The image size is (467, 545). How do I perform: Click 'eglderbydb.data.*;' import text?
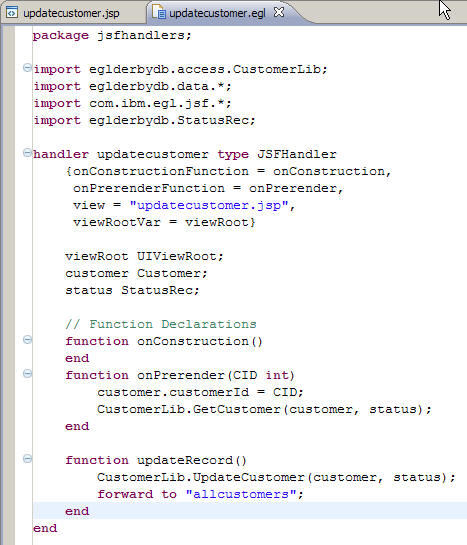pyautogui.click(x=160, y=86)
